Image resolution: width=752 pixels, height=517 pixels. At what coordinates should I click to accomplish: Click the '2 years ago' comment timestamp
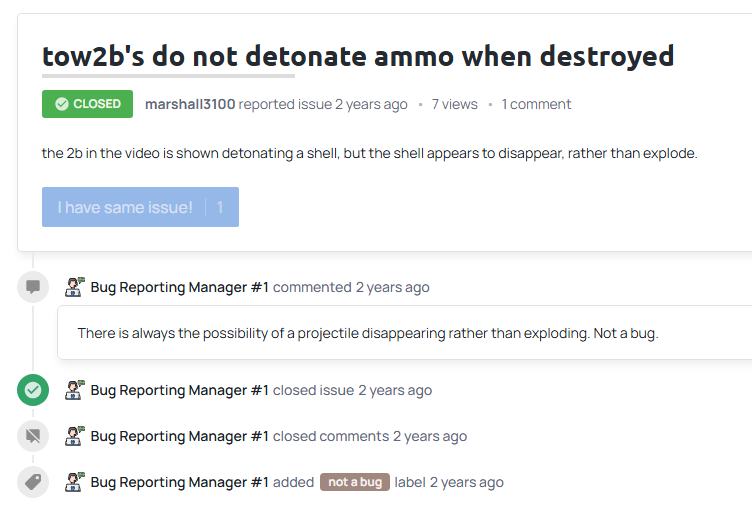[x=392, y=287]
